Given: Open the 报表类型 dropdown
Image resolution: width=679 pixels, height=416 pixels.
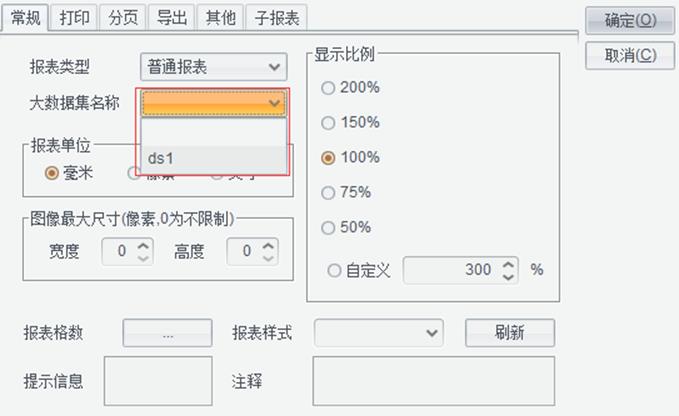Looking at the screenshot, I should click(x=213, y=67).
